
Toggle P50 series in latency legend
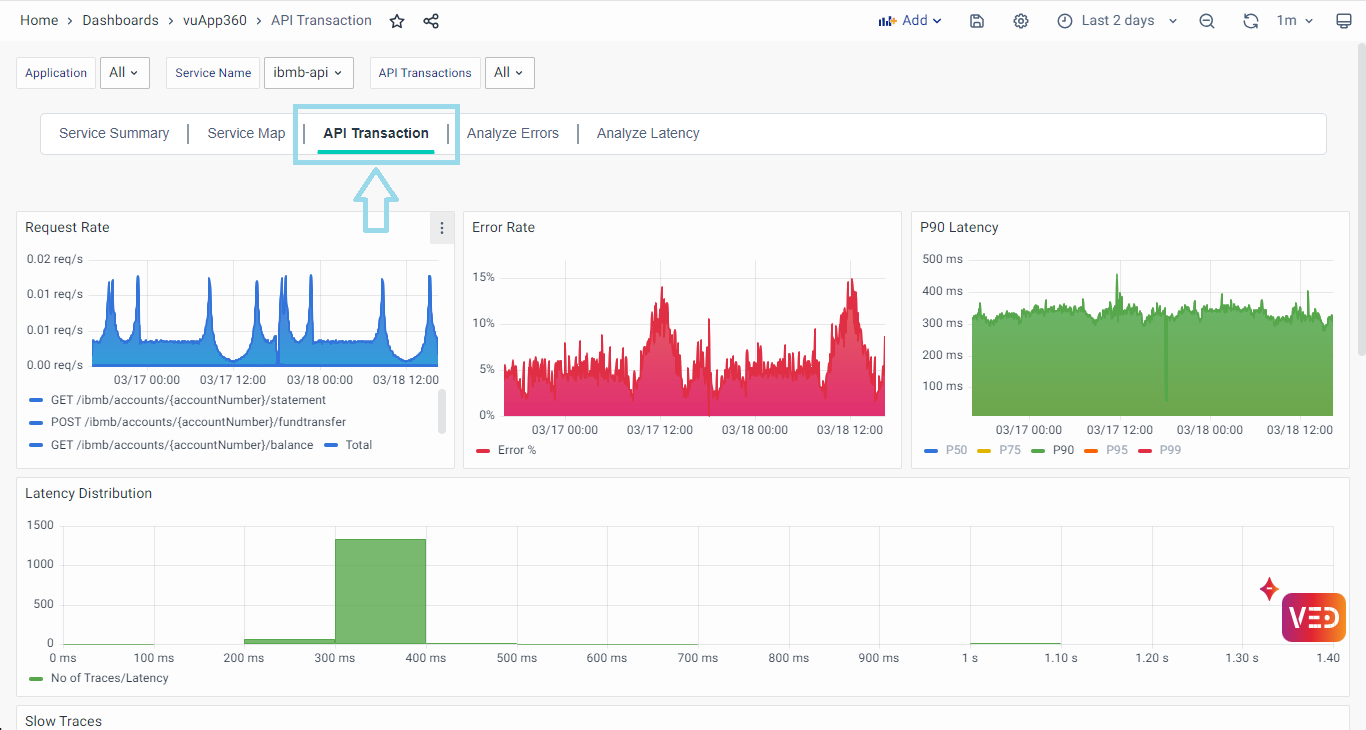click(956, 450)
